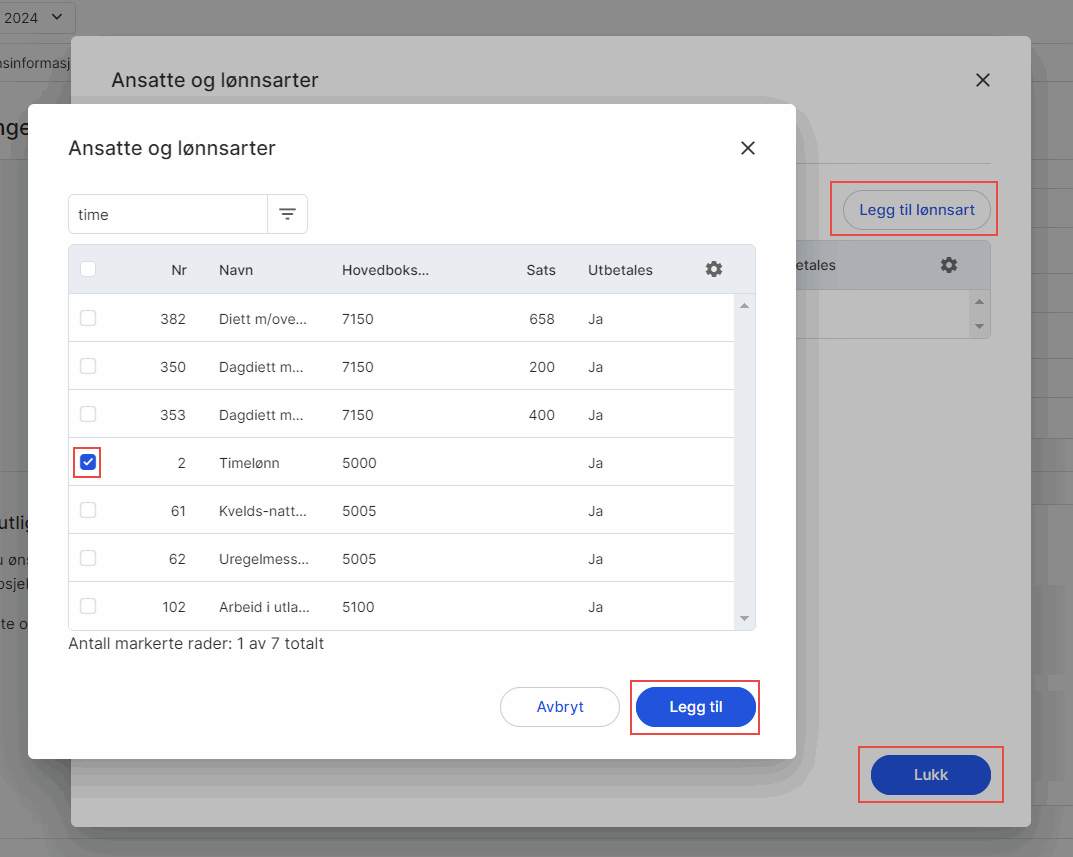Close the front Ansatte og lønnsarter dialog
This screenshot has width=1073, height=857.
pyautogui.click(x=747, y=148)
